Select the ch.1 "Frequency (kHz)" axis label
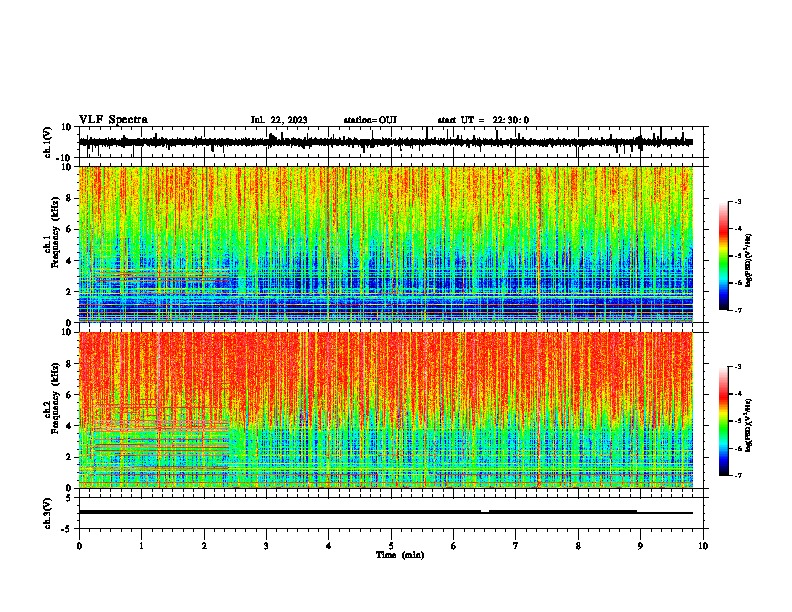This screenshot has width=792, height=612. (x=55, y=233)
